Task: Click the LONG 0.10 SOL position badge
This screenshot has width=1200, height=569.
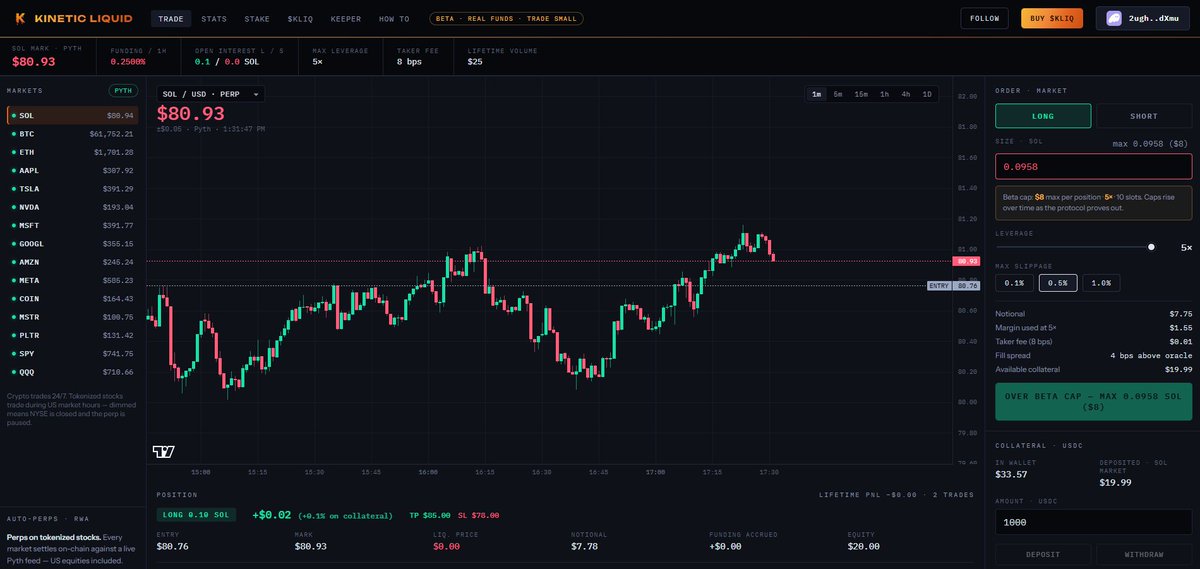Action: pyautogui.click(x=198, y=515)
